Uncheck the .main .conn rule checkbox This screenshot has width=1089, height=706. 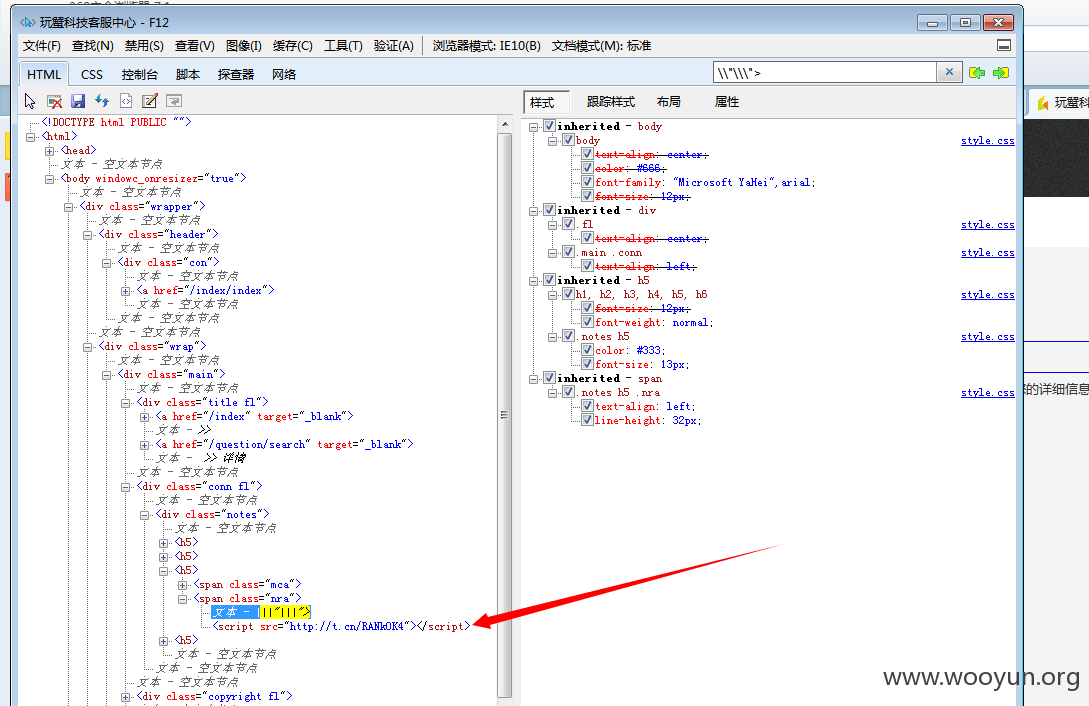click(568, 252)
